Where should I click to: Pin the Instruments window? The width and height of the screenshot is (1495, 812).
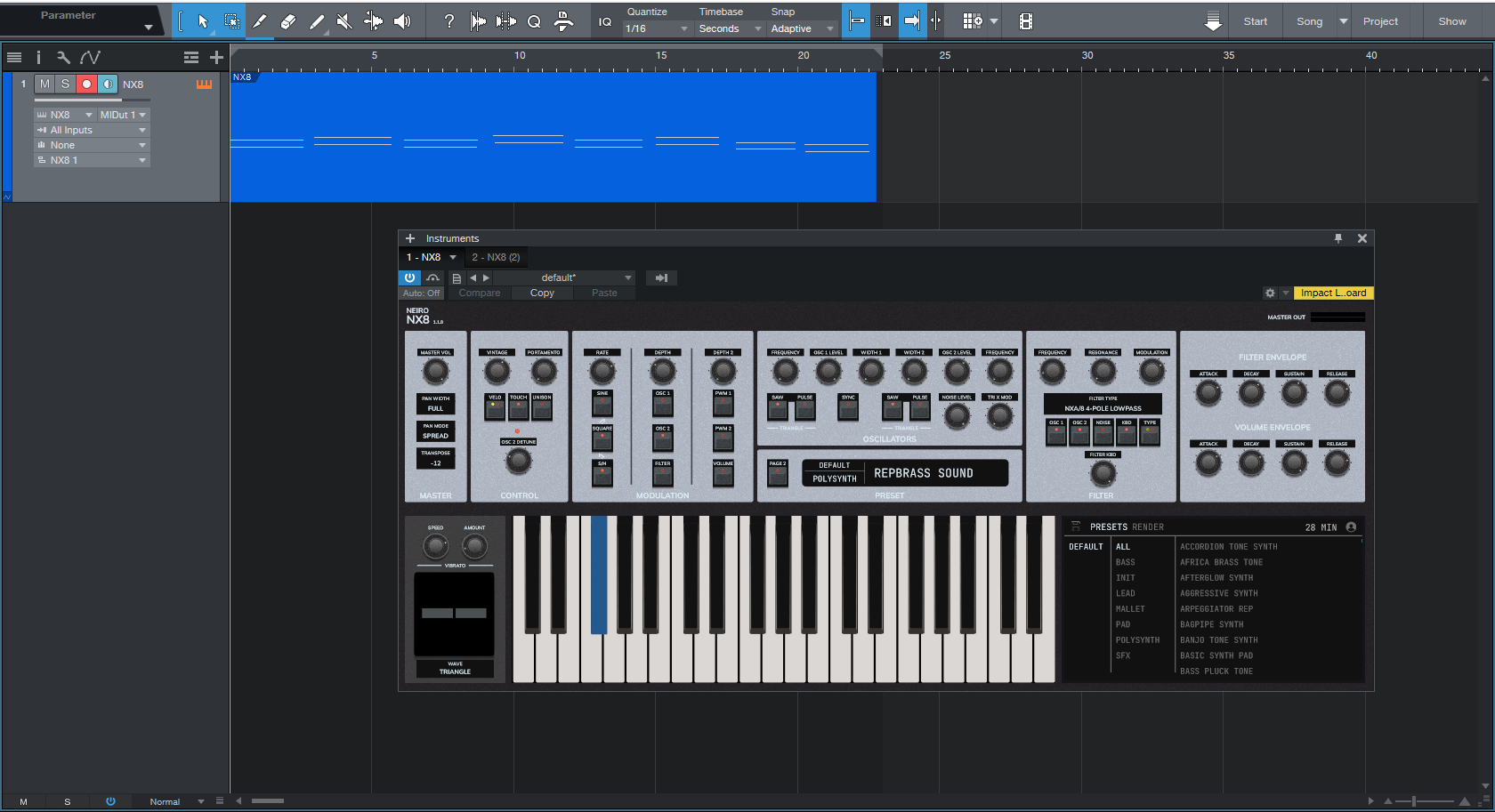(x=1337, y=238)
